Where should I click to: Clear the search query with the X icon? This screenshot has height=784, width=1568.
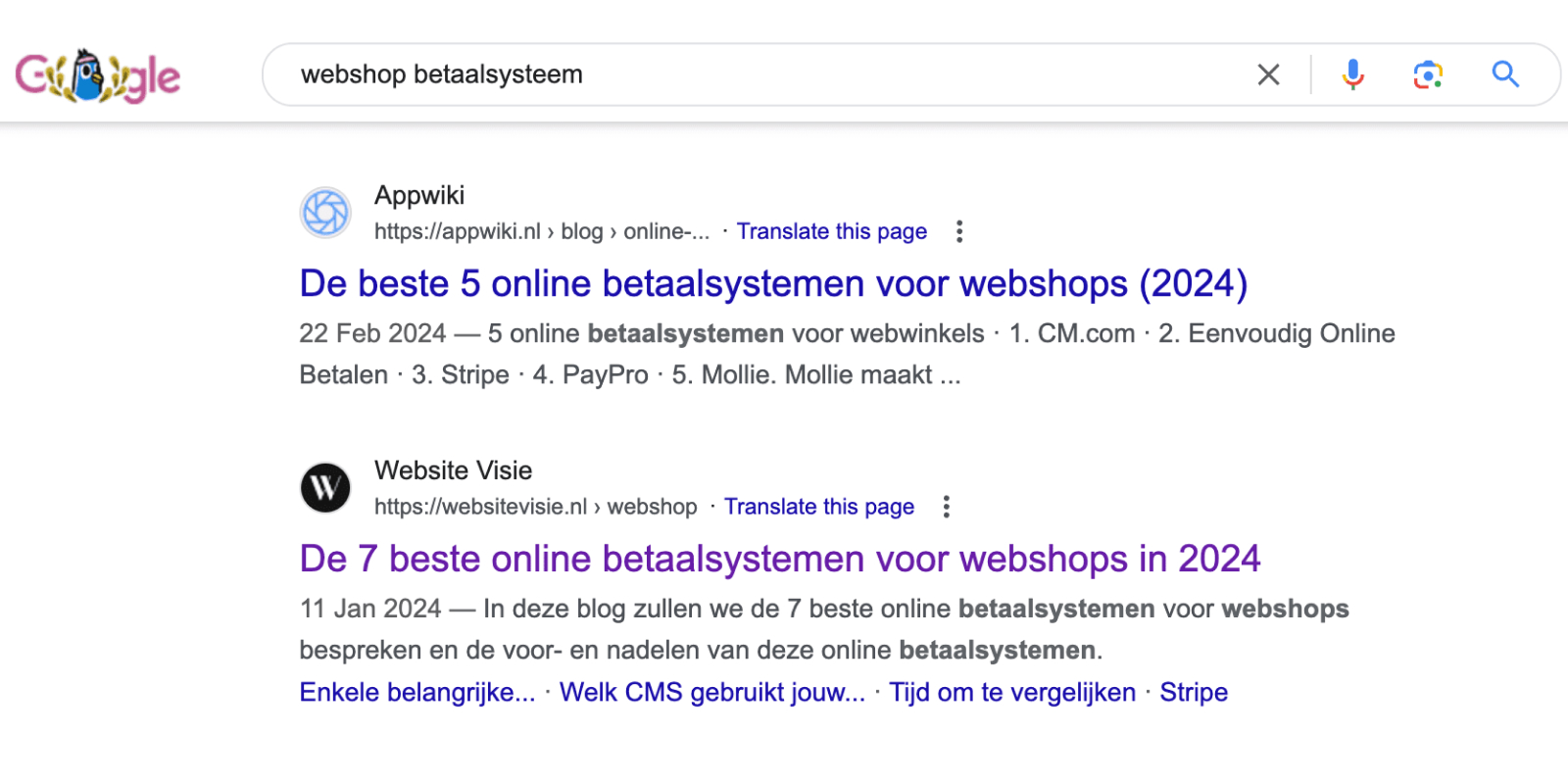click(x=1268, y=74)
